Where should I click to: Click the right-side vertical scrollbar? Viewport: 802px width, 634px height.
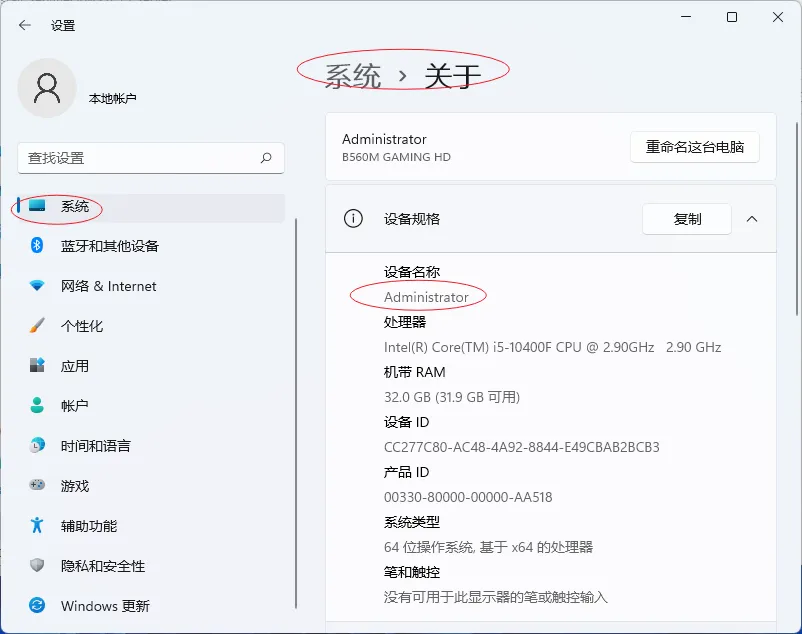point(797,219)
